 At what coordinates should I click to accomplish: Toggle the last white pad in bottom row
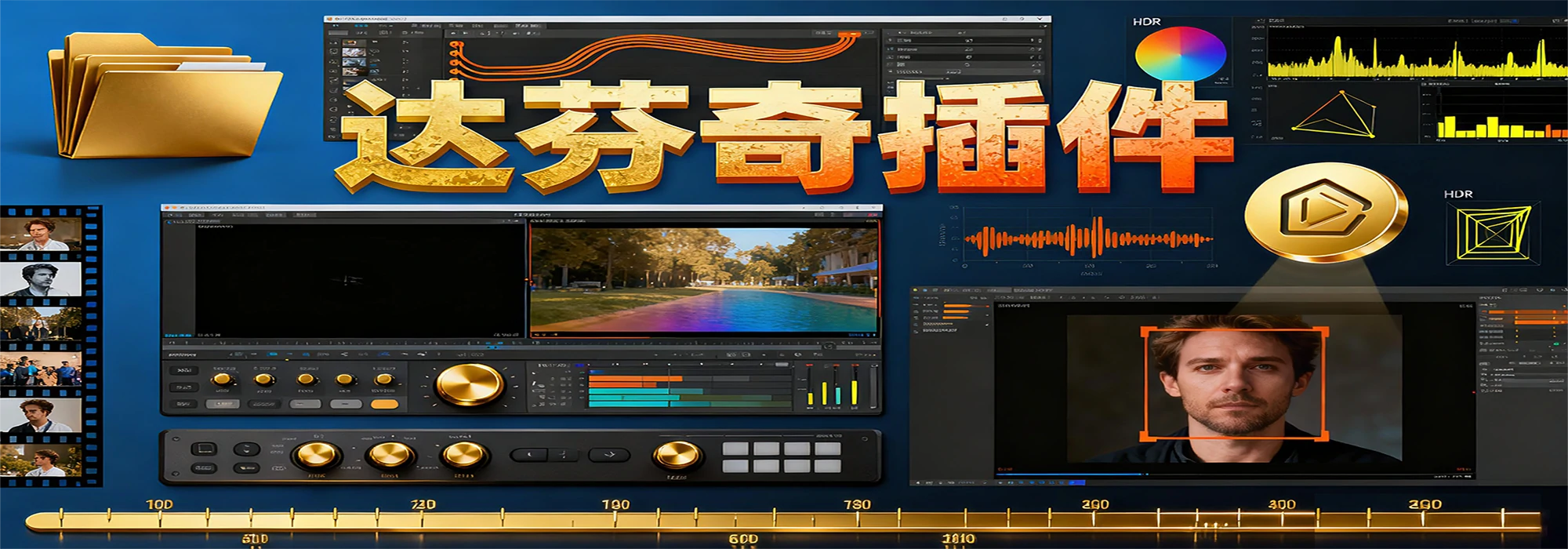(x=827, y=466)
